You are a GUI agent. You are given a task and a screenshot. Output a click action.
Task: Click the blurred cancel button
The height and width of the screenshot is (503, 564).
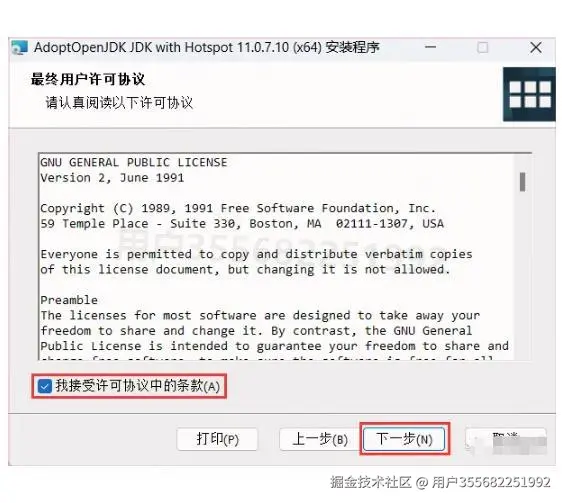click(x=505, y=439)
